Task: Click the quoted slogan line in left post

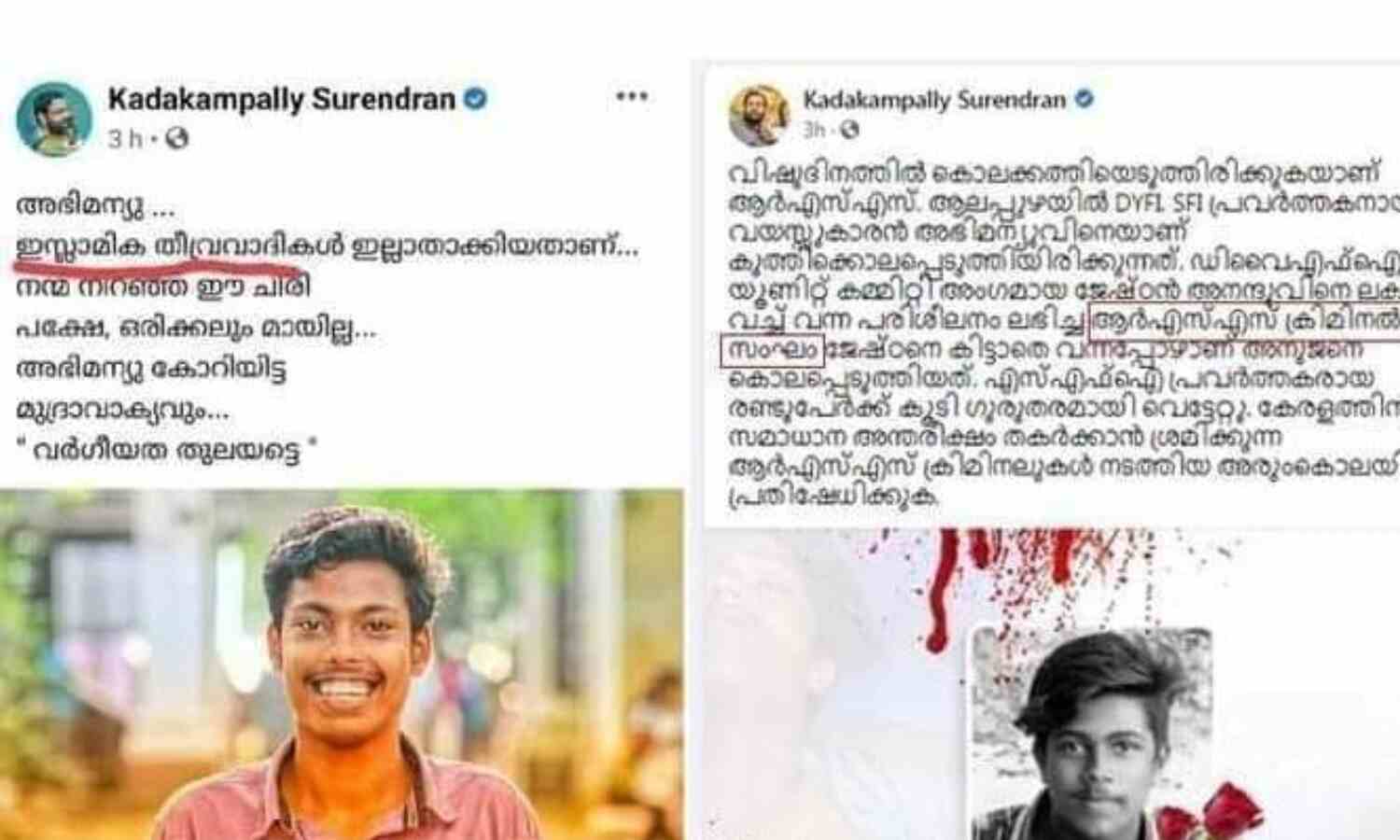Action: [x=168, y=450]
